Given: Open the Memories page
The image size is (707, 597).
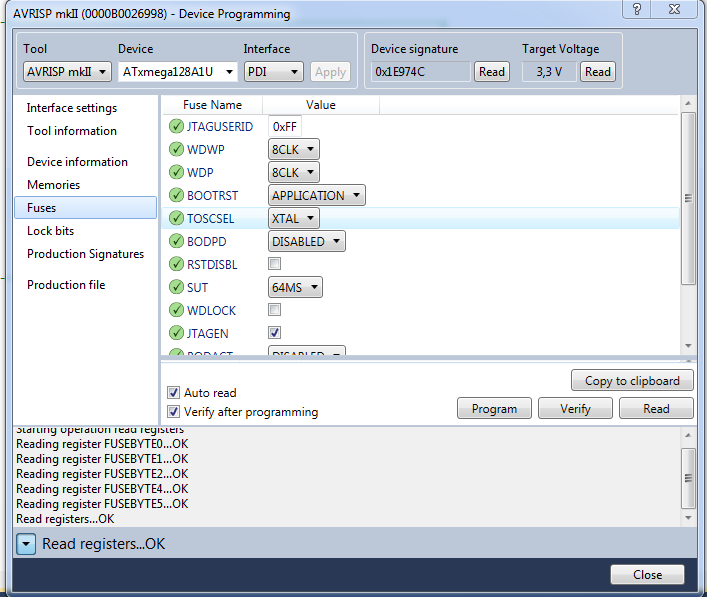Looking at the screenshot, I should pyautogui.click(x=53, y=185).
